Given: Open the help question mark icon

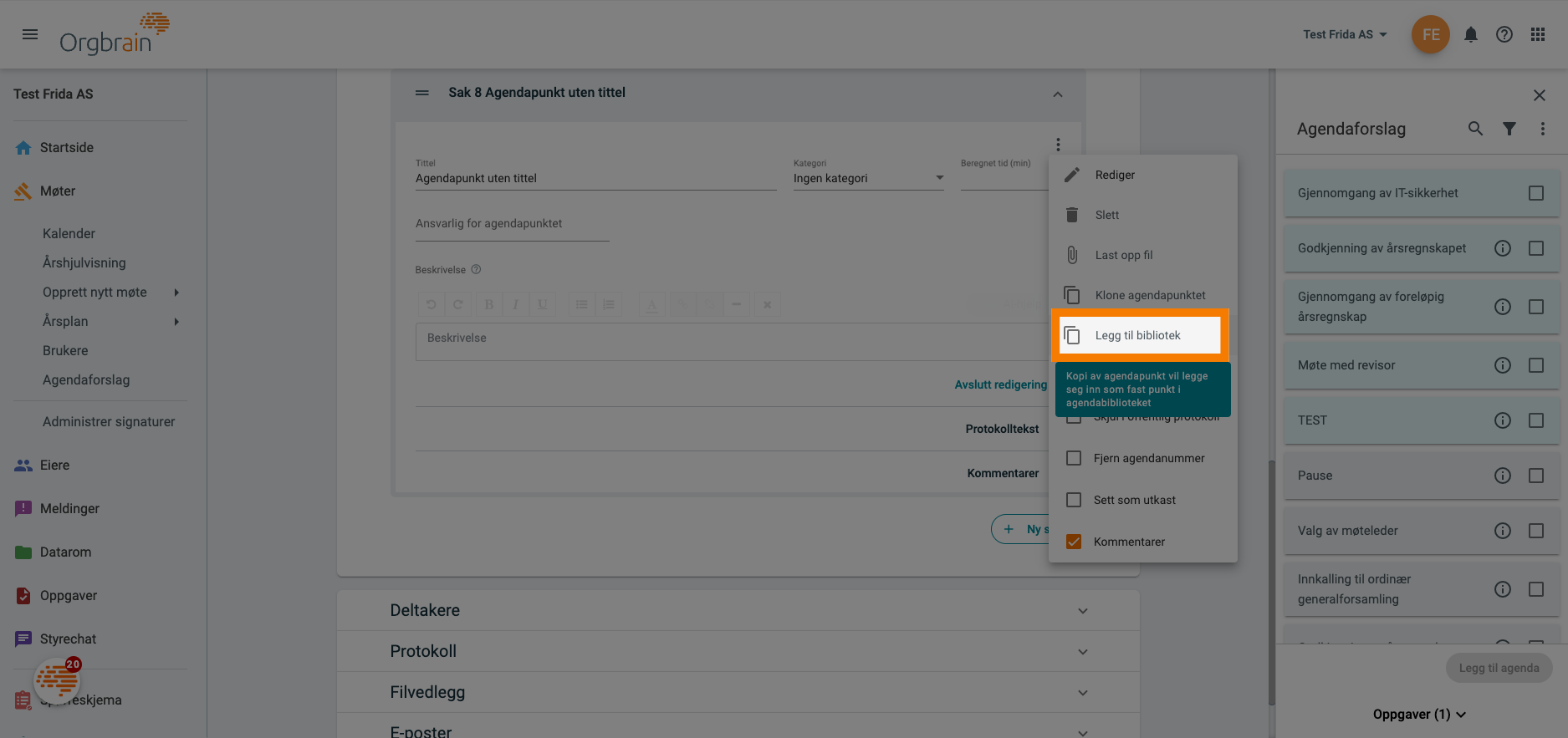Looking at the screenshot, I should (1504, 34).
